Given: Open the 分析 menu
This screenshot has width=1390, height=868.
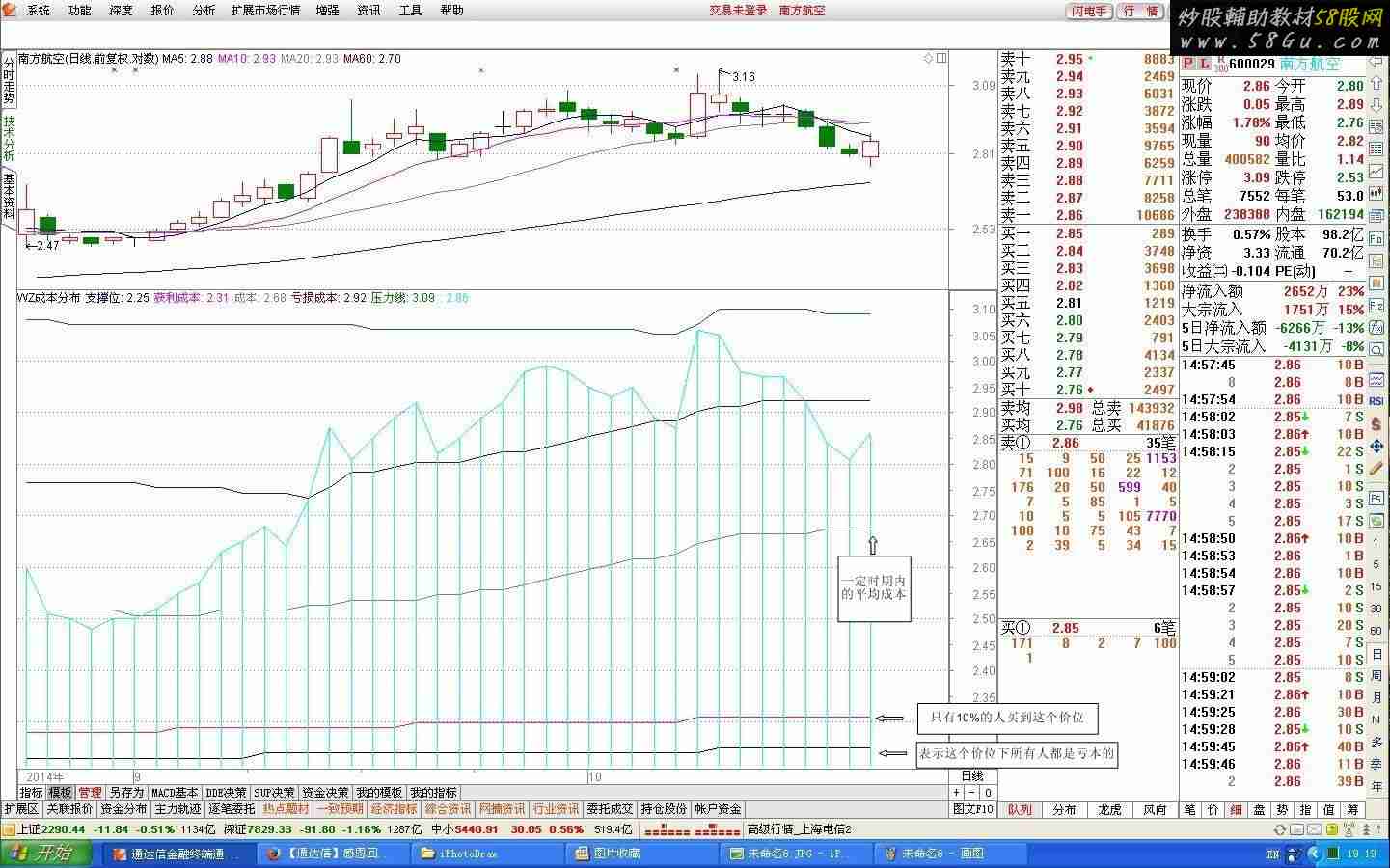Looking at the screenshot, I should tap(204, 11).
